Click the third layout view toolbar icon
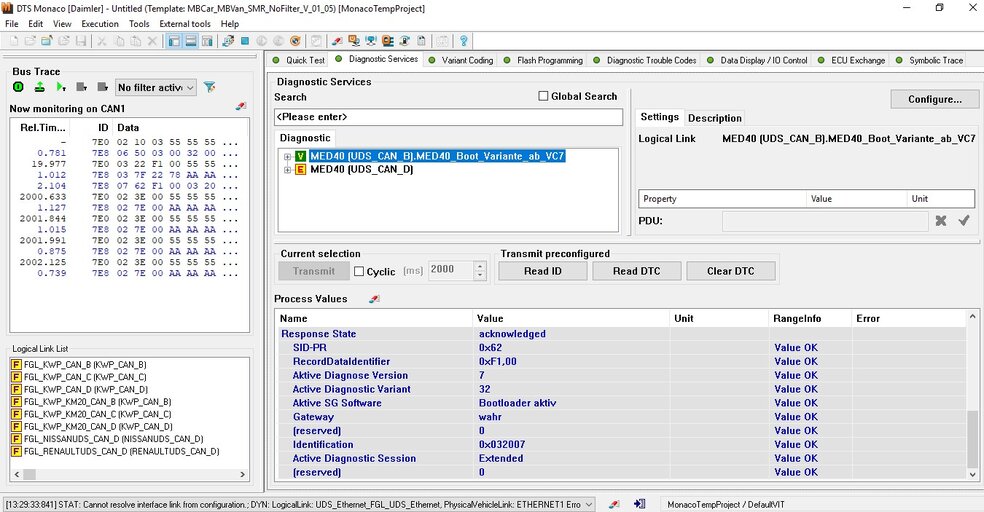 (x=207, y=41)
